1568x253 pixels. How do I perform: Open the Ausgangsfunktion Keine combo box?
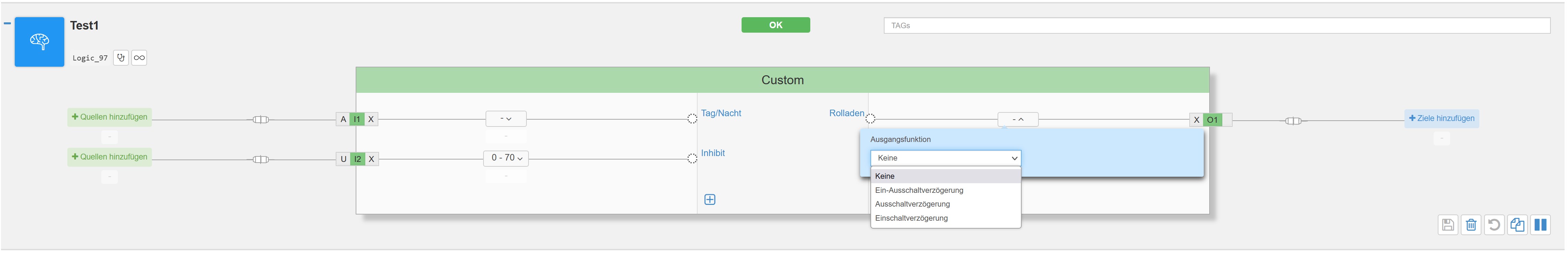[945, 158]
